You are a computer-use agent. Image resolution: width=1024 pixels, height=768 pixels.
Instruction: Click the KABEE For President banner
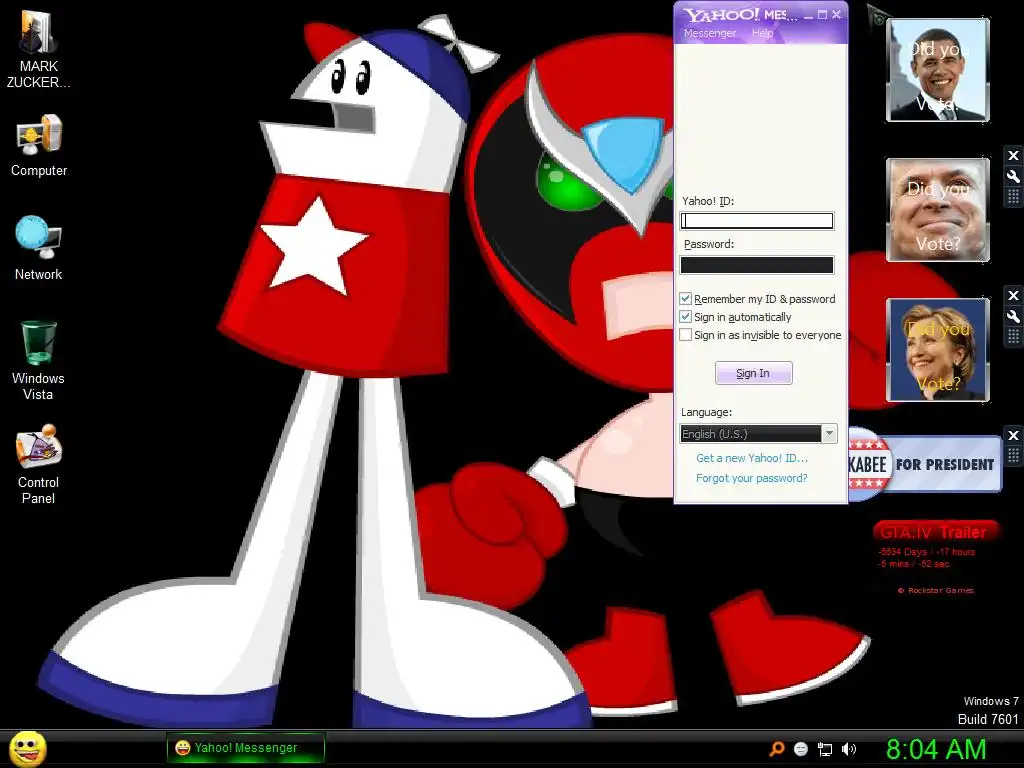click(925, 464)
